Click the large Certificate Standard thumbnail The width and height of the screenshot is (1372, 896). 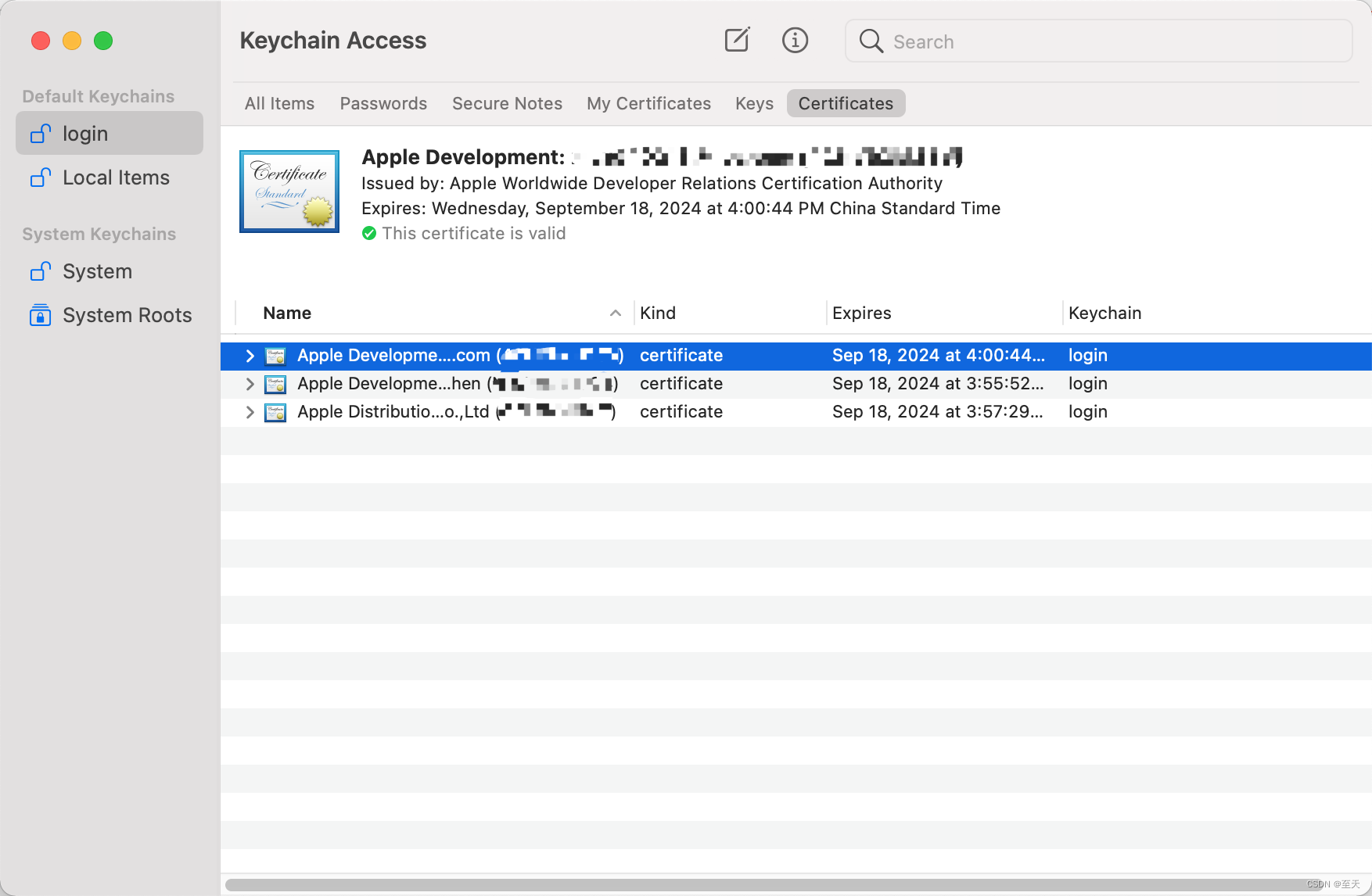(x=289, y=192)
